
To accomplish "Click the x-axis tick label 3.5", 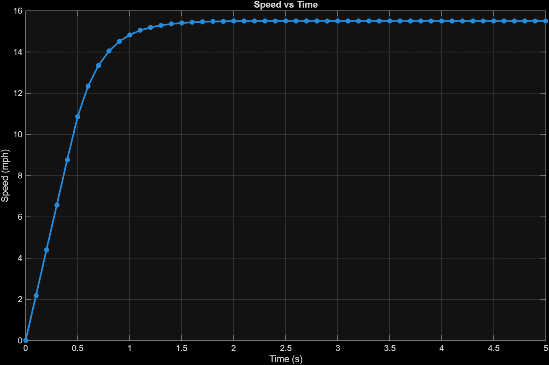I will 389,348.
